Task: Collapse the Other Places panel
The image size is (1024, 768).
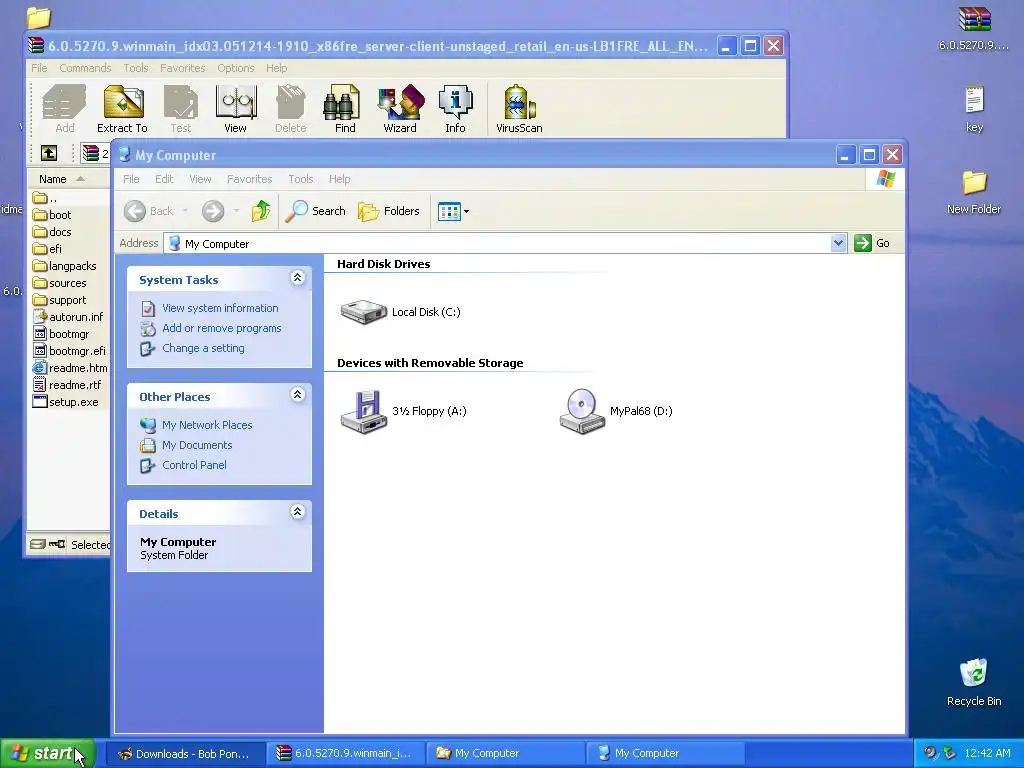Action: [297, 395]
